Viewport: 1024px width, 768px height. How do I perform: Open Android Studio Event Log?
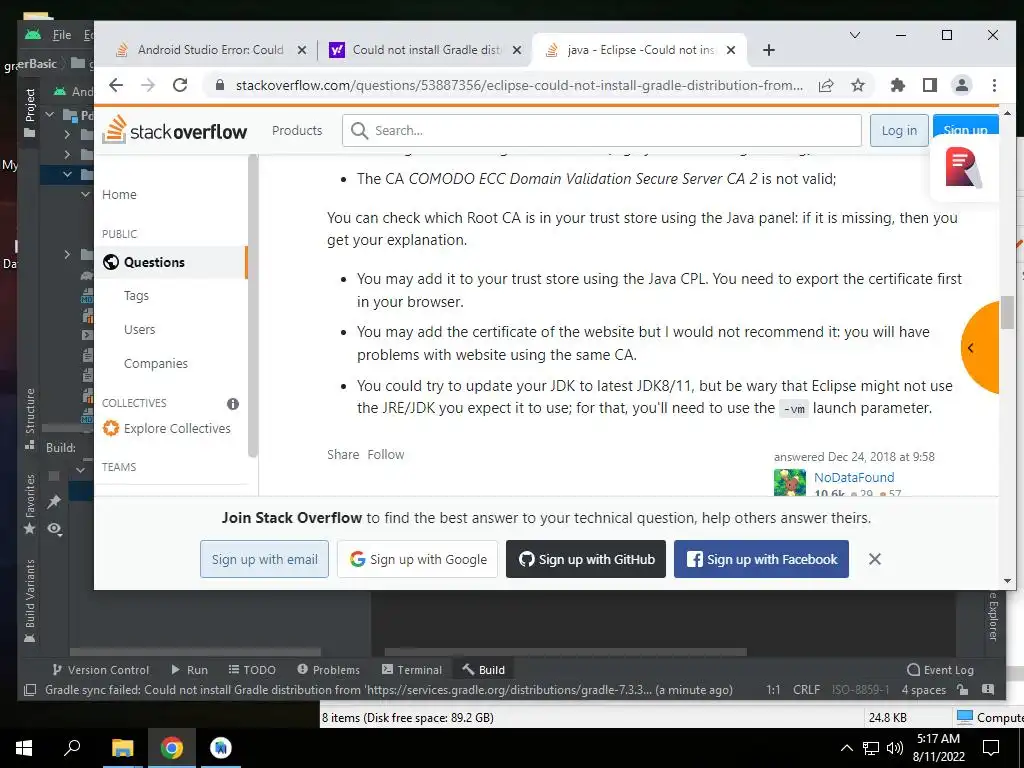coord(940,669)
